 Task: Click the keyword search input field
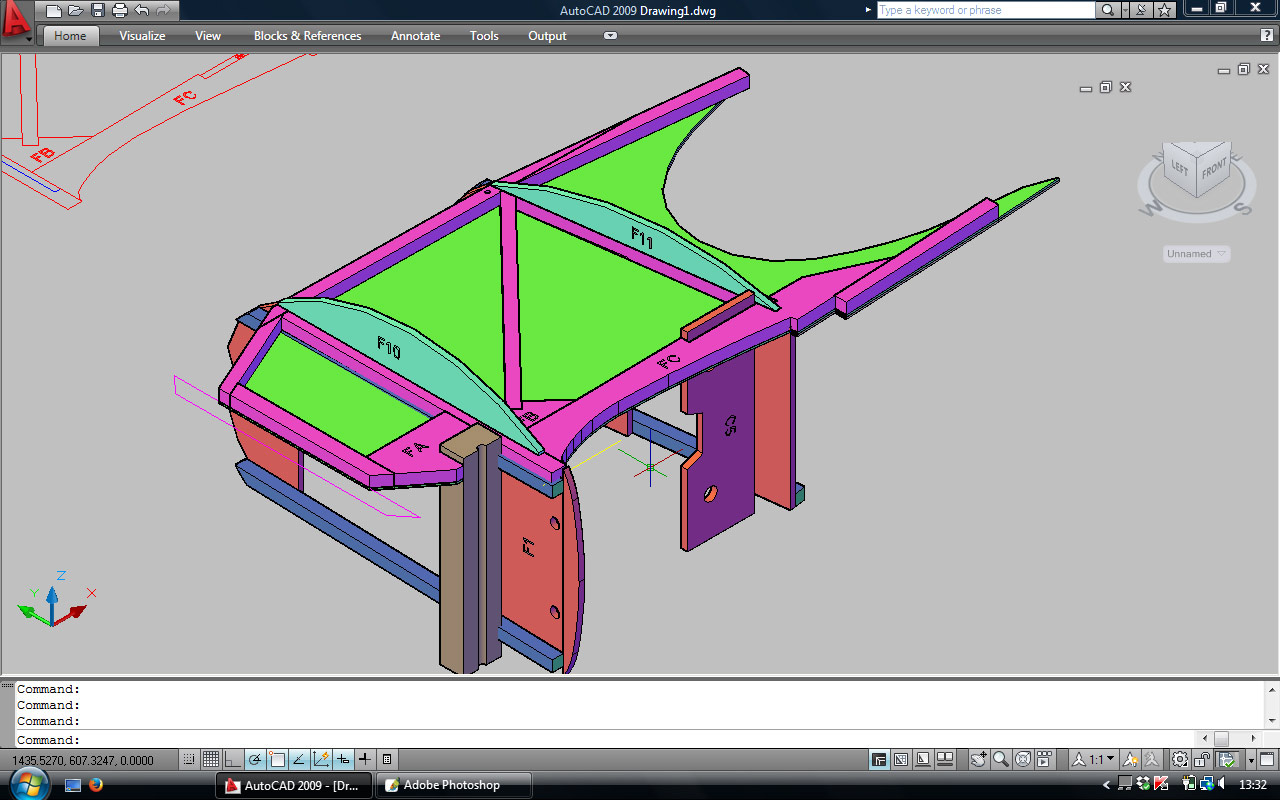985,10
